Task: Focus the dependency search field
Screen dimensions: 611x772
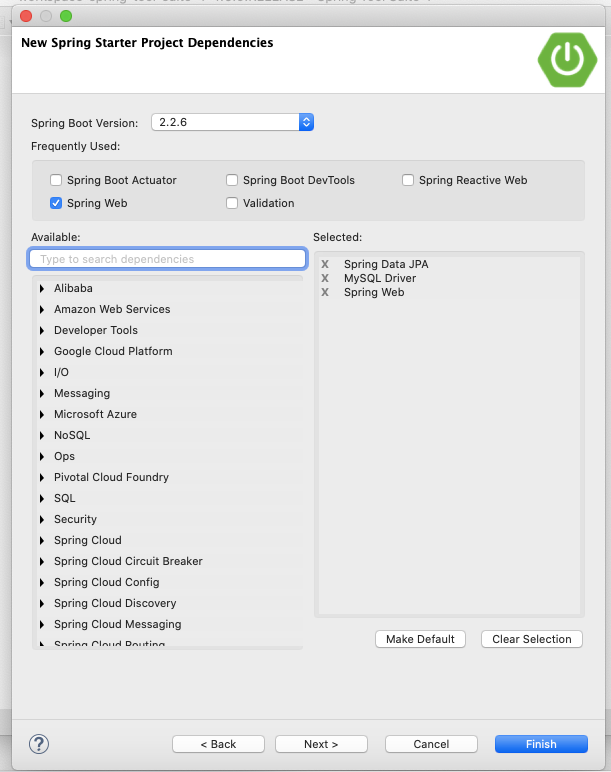Action: (x=167, y=259)
